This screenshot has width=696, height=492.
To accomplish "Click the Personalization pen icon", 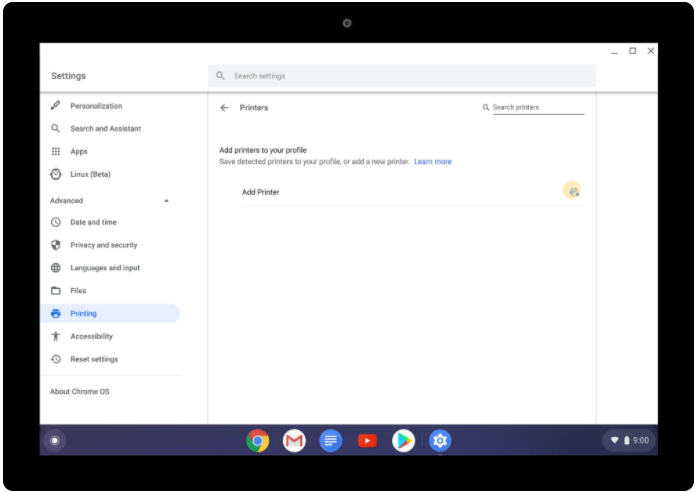I will pyautogui.click(x=55, y=106).
